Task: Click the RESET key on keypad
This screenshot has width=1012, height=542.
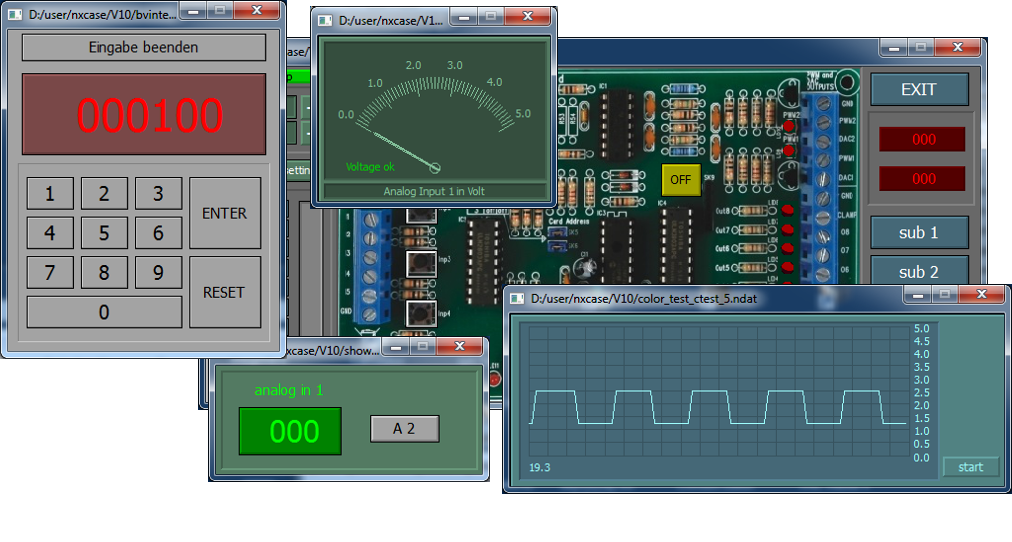Action: click(224, 292)
